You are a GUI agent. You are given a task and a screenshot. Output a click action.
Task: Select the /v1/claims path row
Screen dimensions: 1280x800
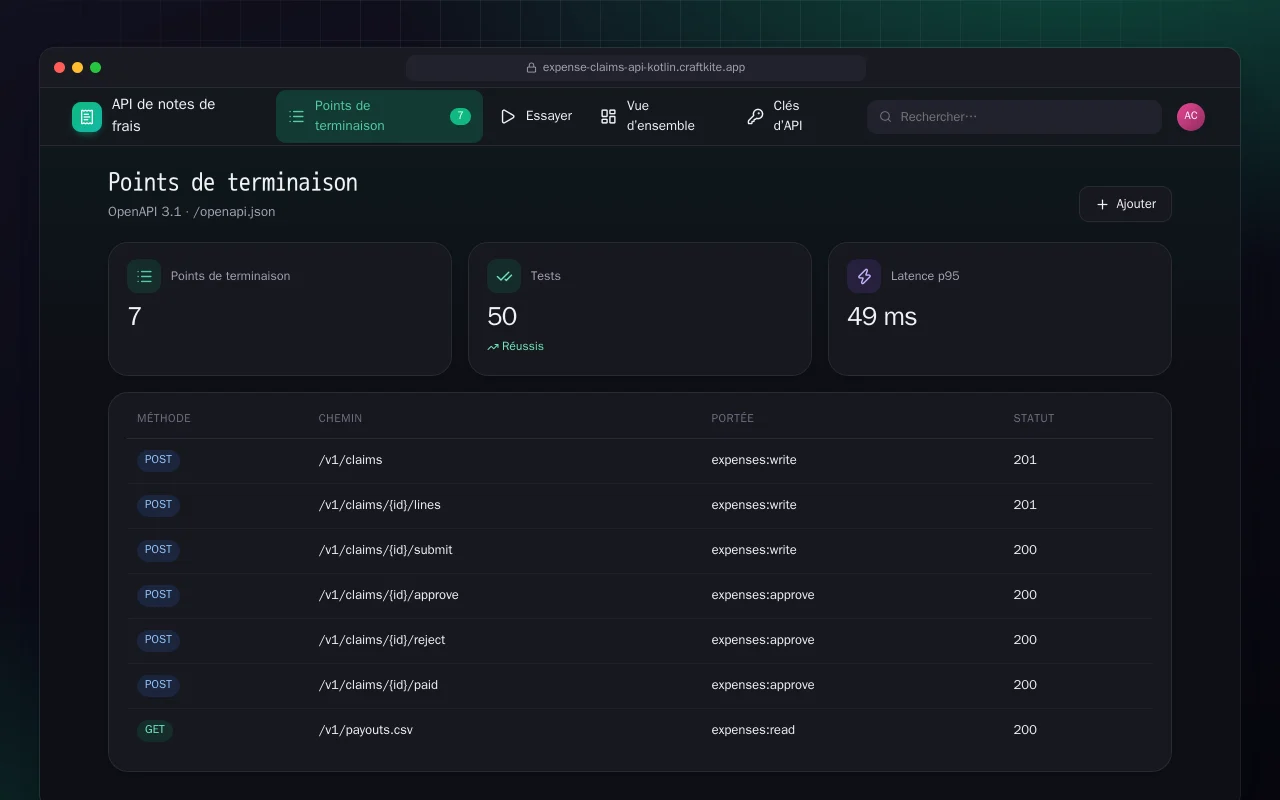coord(640,460)
